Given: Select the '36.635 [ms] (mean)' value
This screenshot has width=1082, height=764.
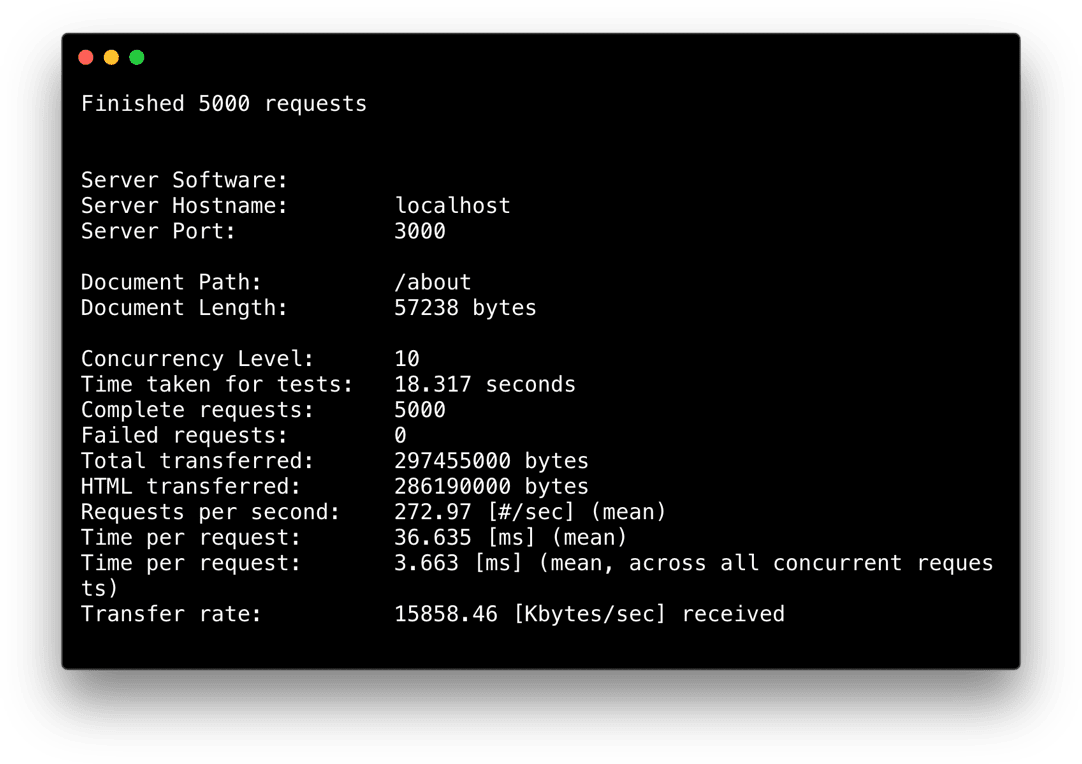Looking at the screenshot, I should [511, 538].
